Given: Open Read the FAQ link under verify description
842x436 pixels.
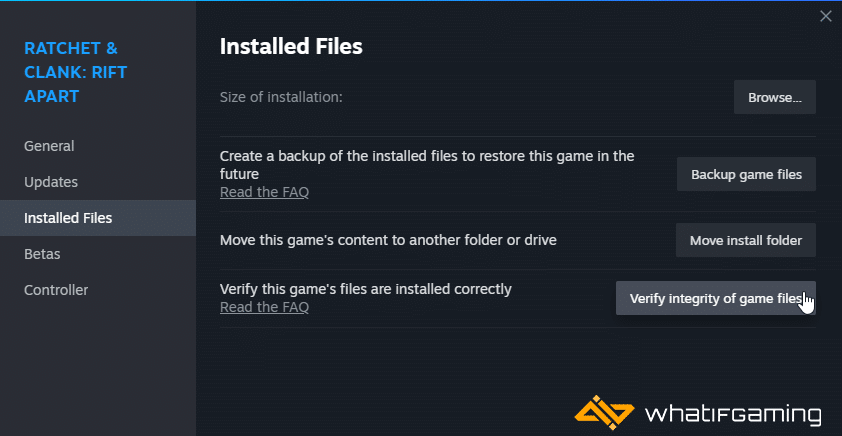Looking at the screenshot, I should pyautogui.click(x=264, y=307).
